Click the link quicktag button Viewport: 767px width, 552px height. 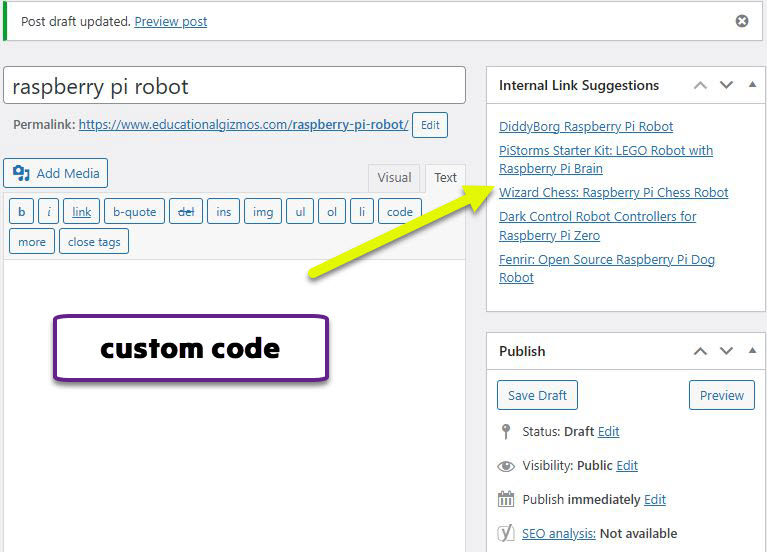click(x=81, y=211)
